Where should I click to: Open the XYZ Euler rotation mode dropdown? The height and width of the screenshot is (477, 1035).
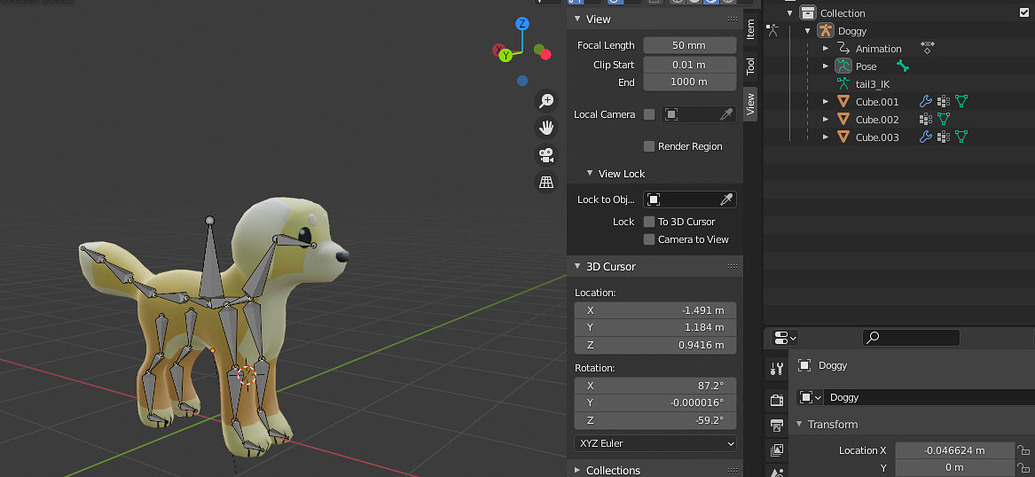click(x=655, y=443)
